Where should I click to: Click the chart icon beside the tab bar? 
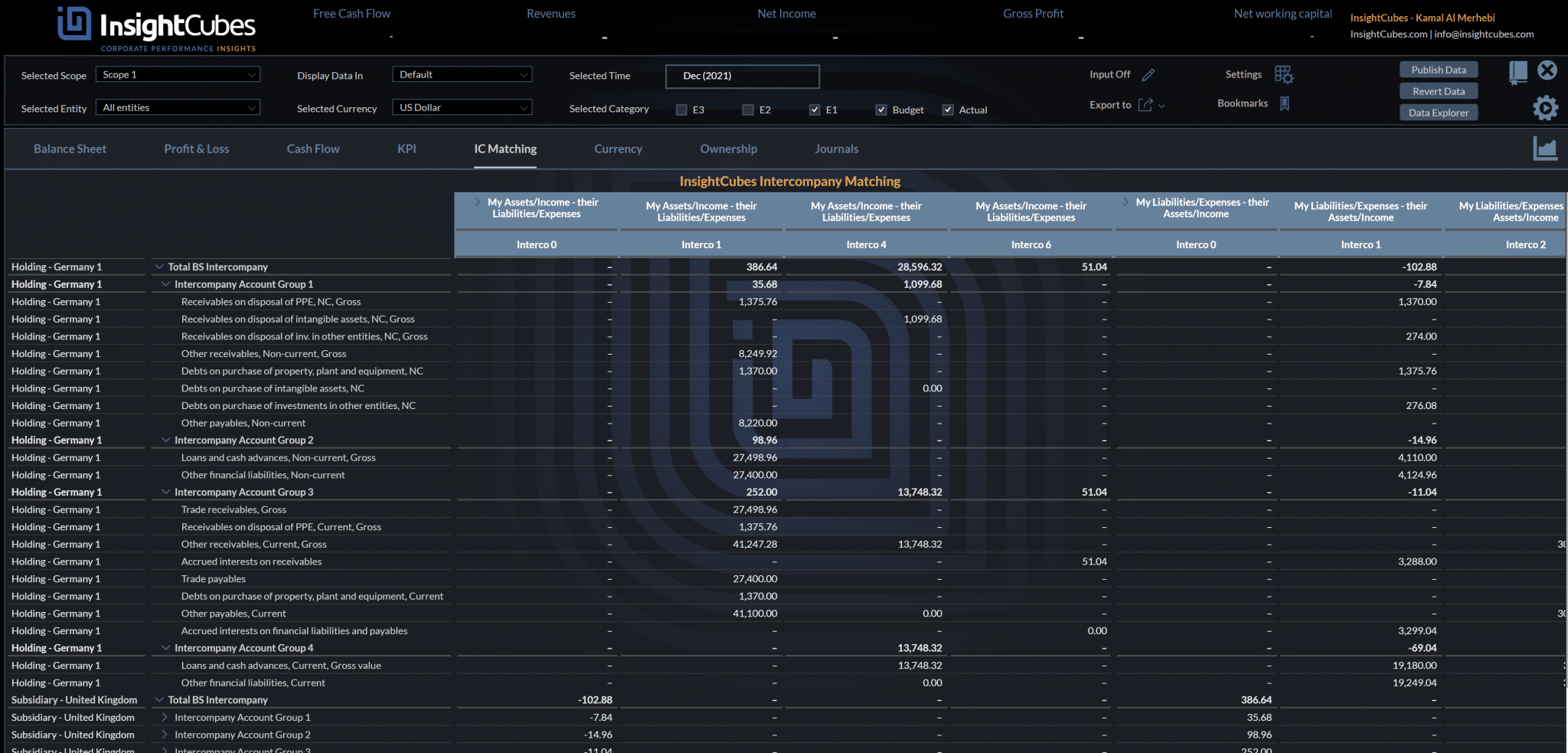(1545, 149)
